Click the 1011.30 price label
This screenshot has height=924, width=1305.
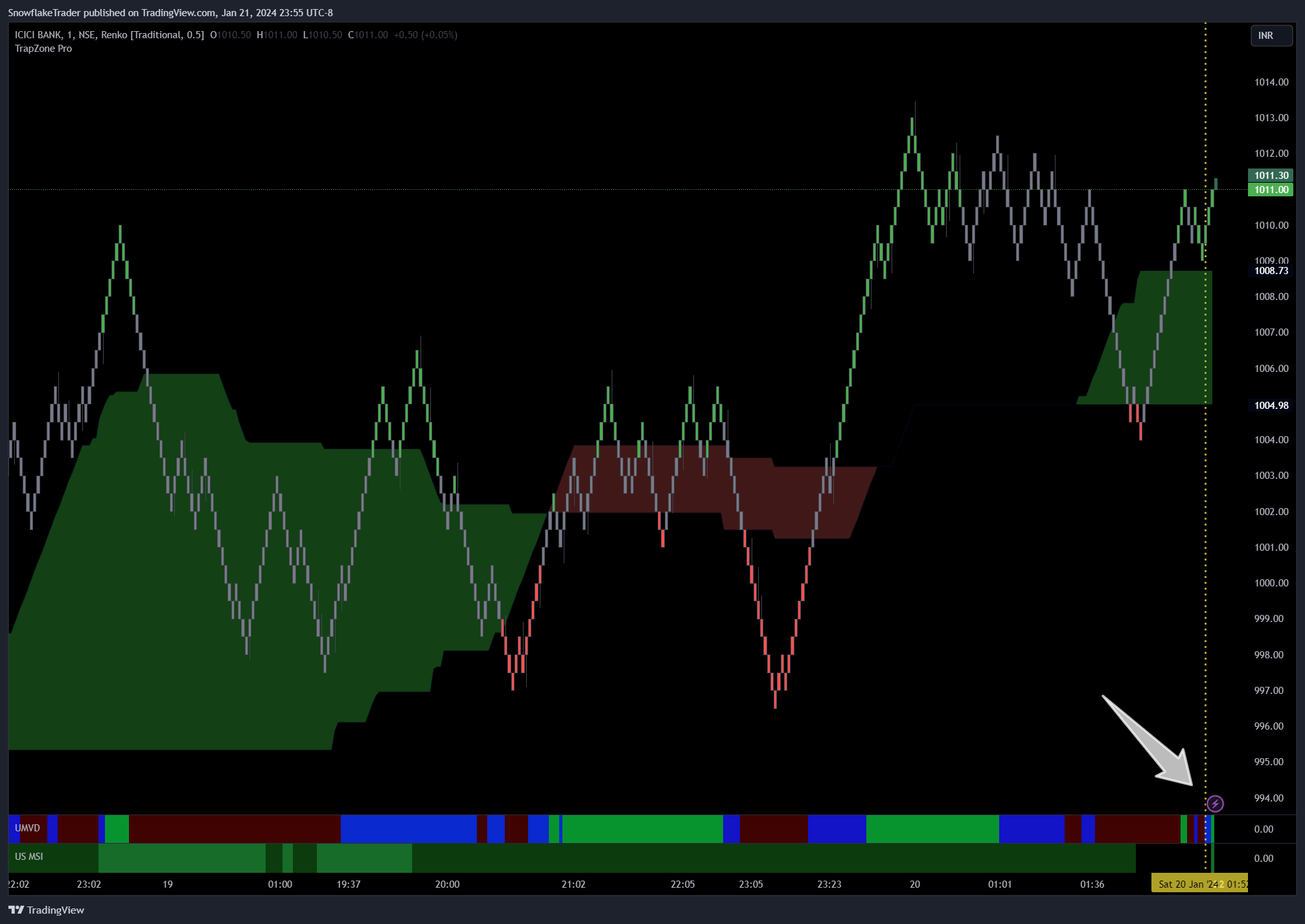pyautogui.click(x=1271, y=176)
